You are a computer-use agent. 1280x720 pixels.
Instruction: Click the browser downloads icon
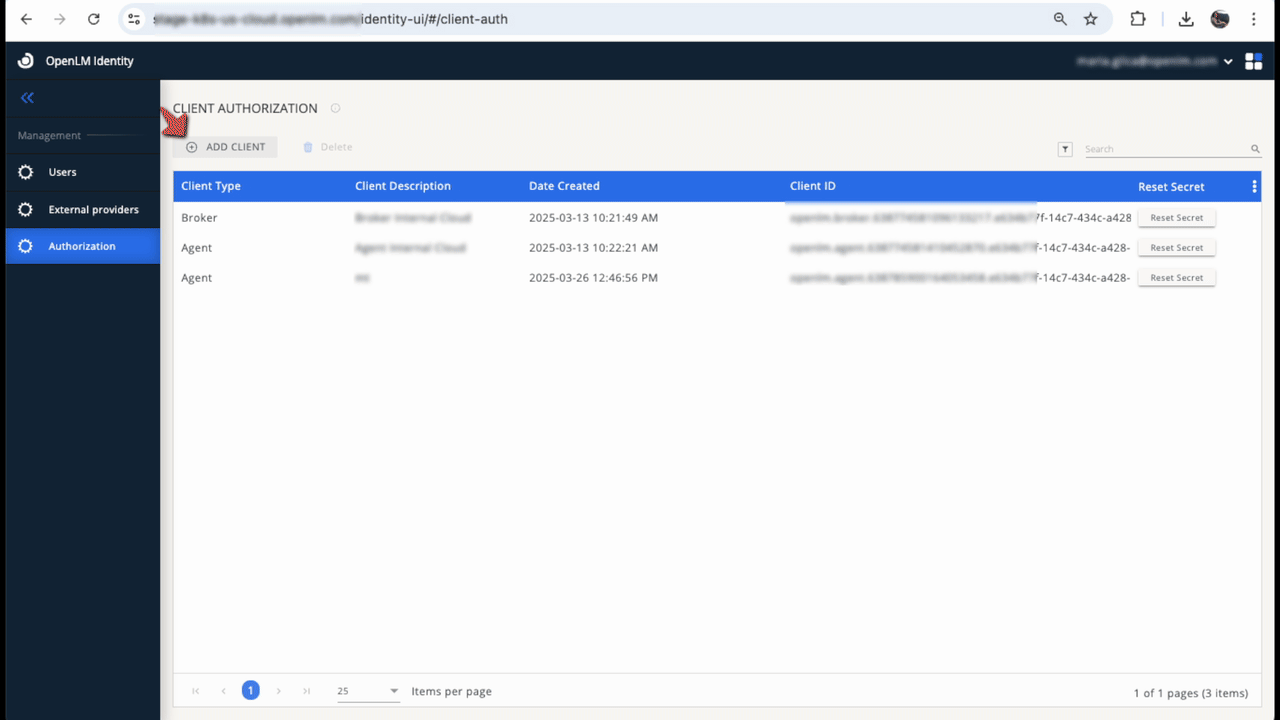(1186, 18)
